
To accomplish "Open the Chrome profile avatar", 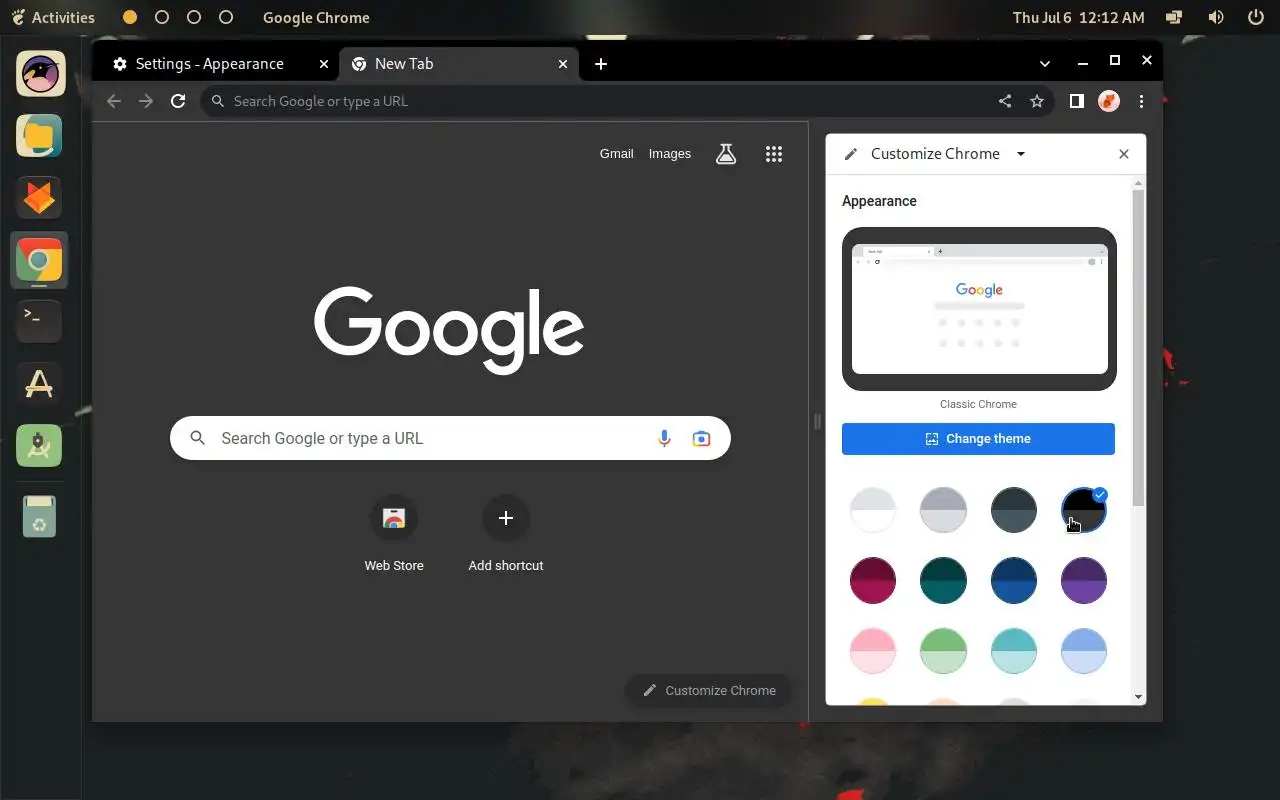I will point(1109,101).
